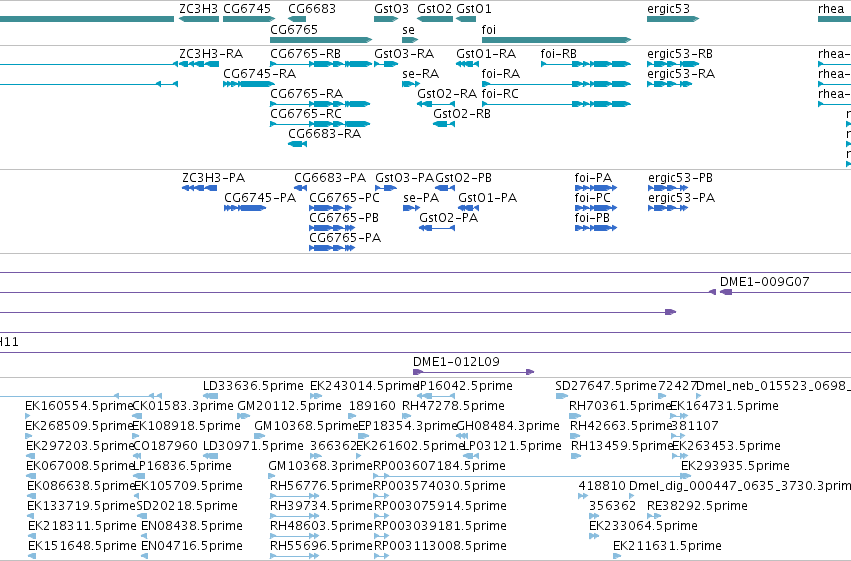This screenshot has width=851, height=561.
Task: Click the GstO2-RA transcript
Action: pyautogui.click(x=435, y=104)
